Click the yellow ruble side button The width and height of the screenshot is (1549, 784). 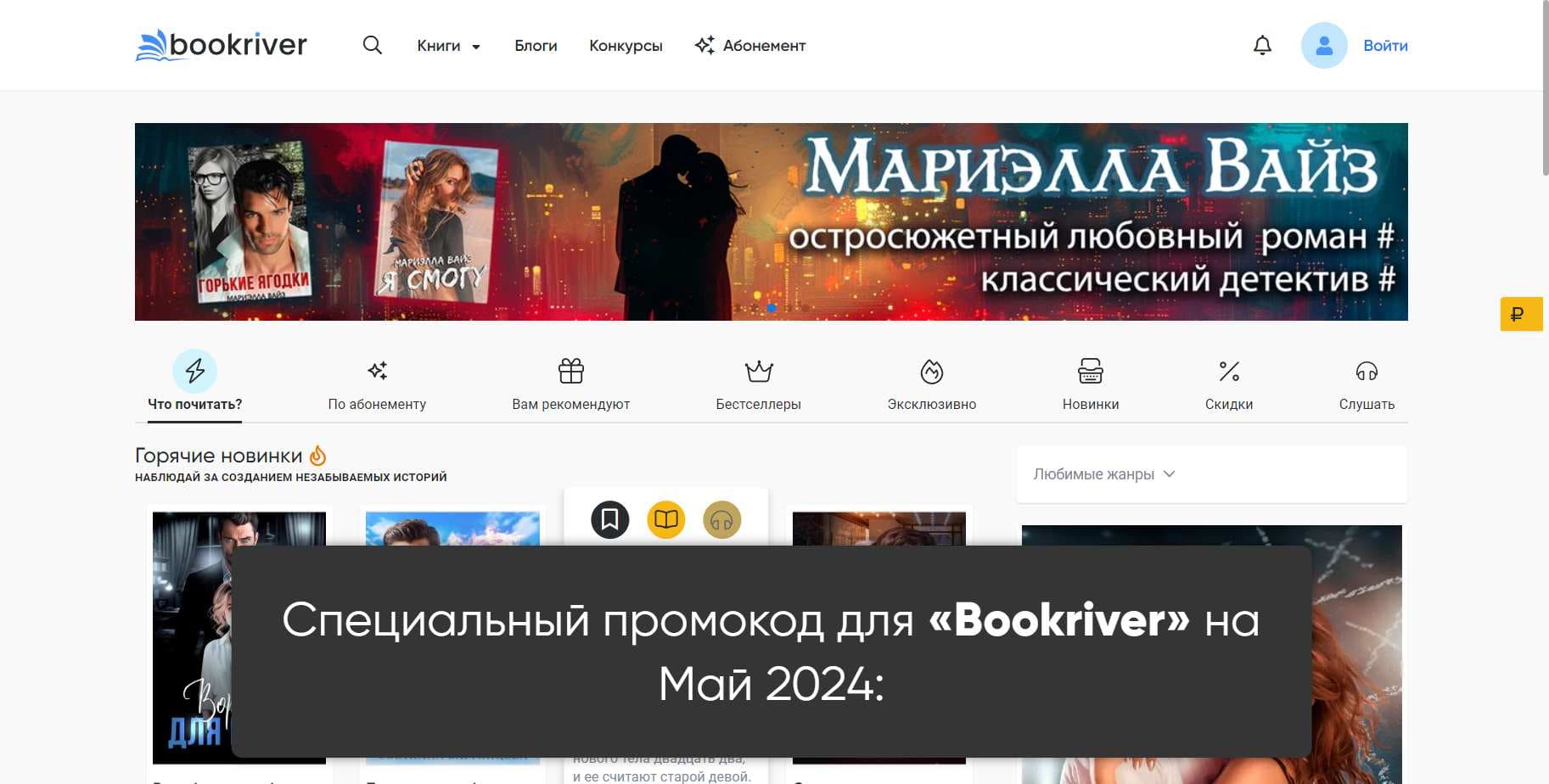tap(1520, 315)
